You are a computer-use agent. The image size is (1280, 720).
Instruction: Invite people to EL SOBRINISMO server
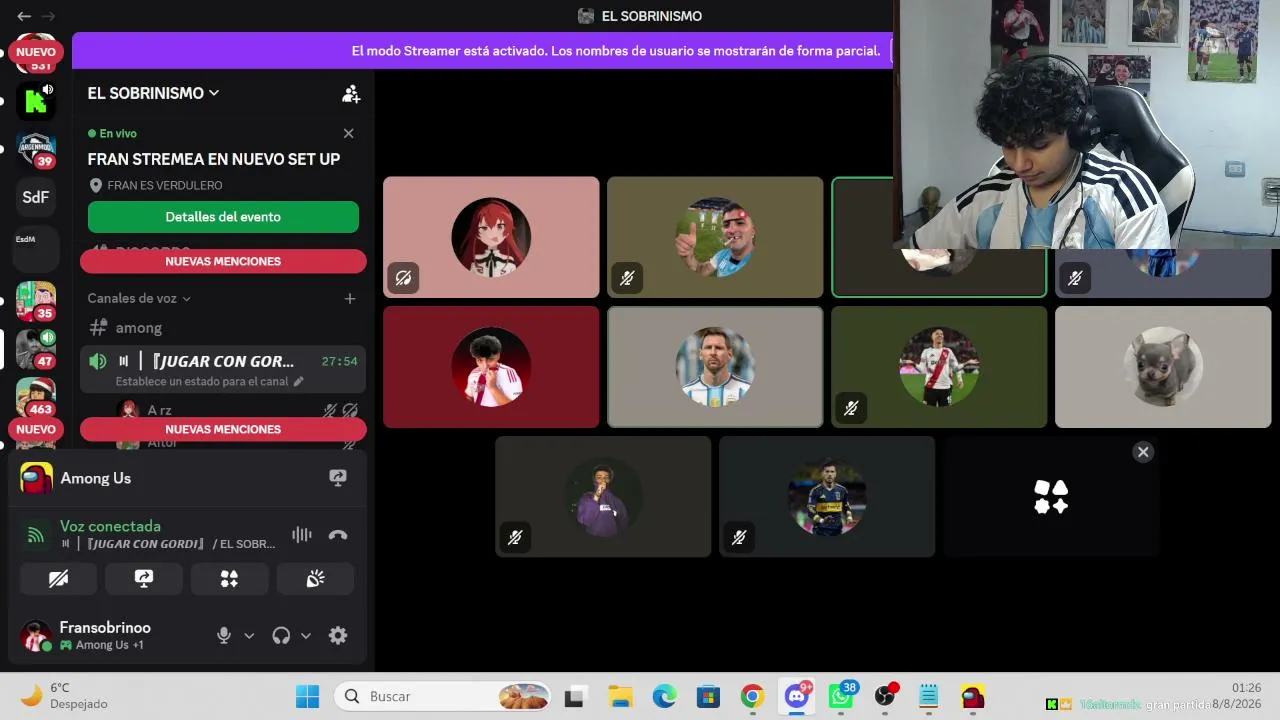tap(351, 94)
